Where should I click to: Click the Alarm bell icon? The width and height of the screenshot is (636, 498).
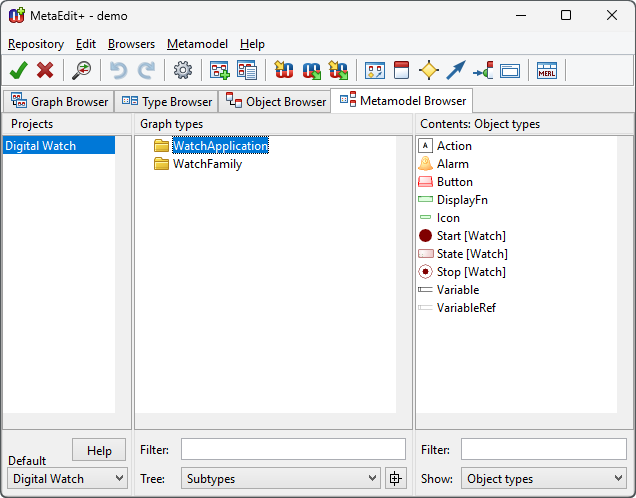point(425,163)
